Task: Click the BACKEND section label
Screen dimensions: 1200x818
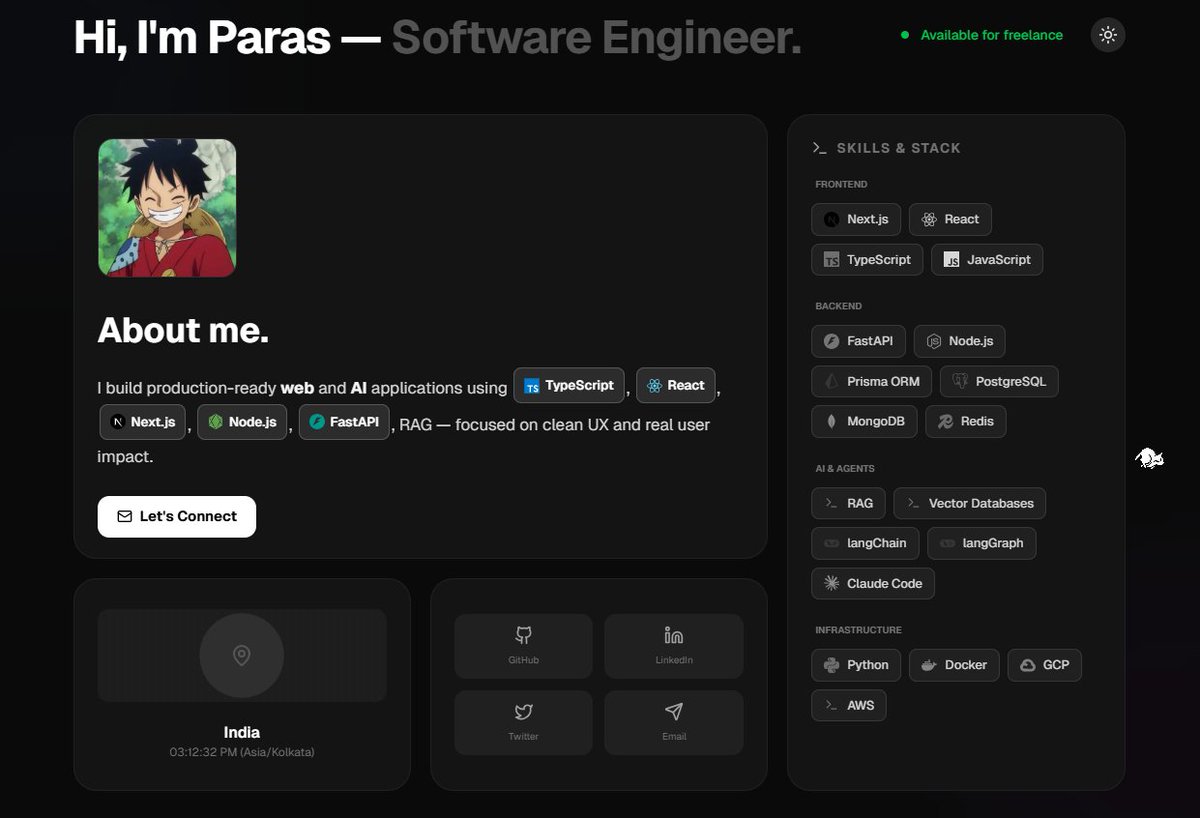Action: point(838,307)
